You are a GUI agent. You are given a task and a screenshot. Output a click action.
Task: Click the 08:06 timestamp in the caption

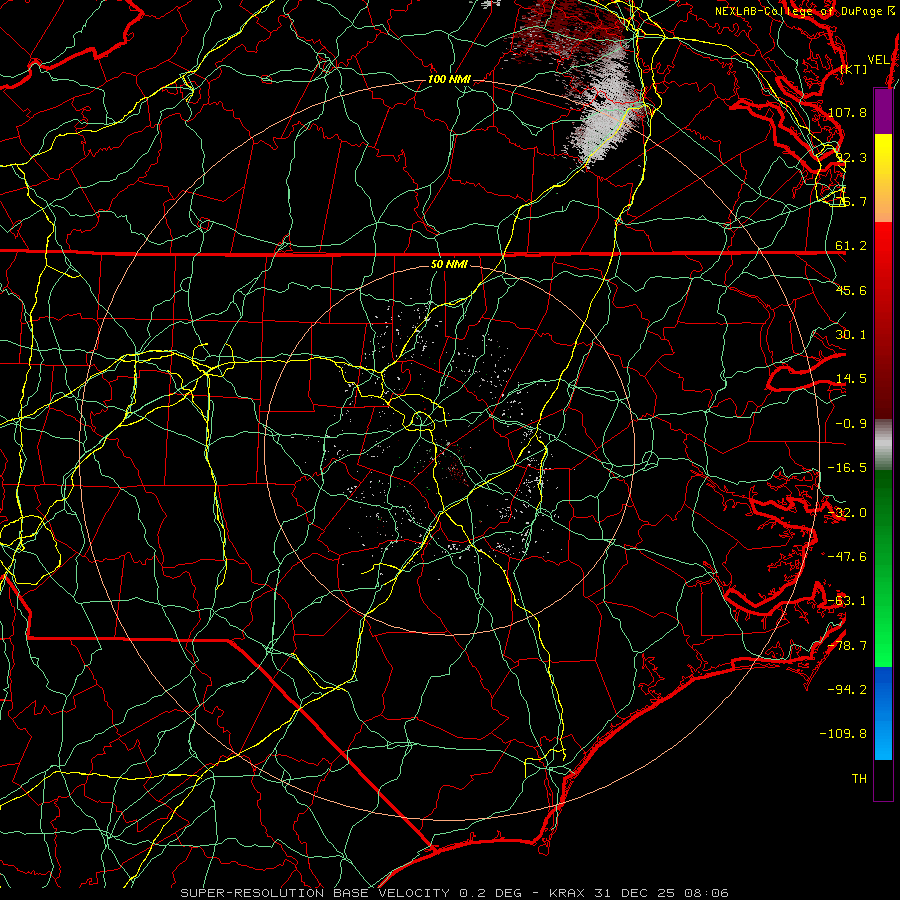click(x=708, y=893)
